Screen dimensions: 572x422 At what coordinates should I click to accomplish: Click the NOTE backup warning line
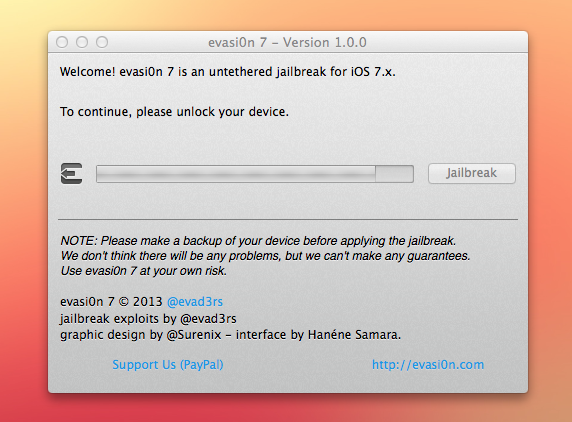click(258, 241)
